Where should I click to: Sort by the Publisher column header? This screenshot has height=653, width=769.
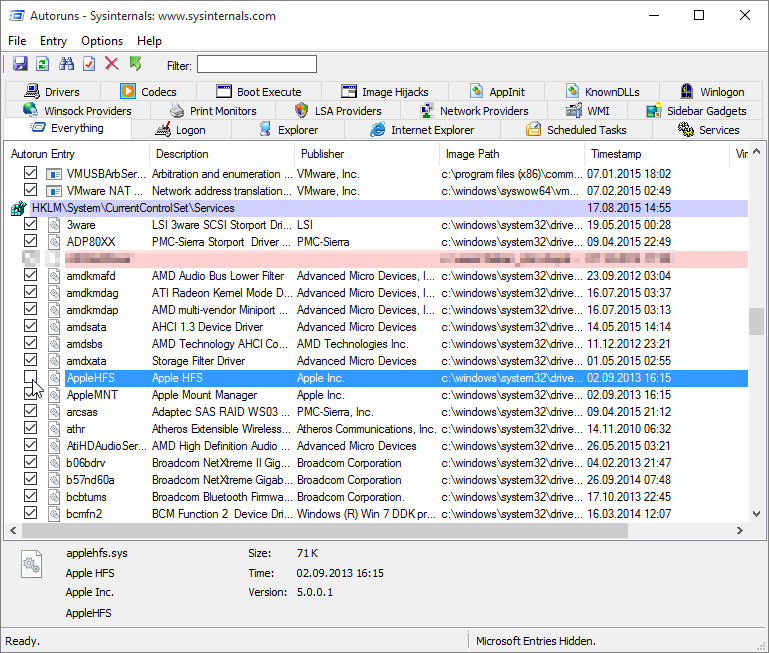click(322, 154)
